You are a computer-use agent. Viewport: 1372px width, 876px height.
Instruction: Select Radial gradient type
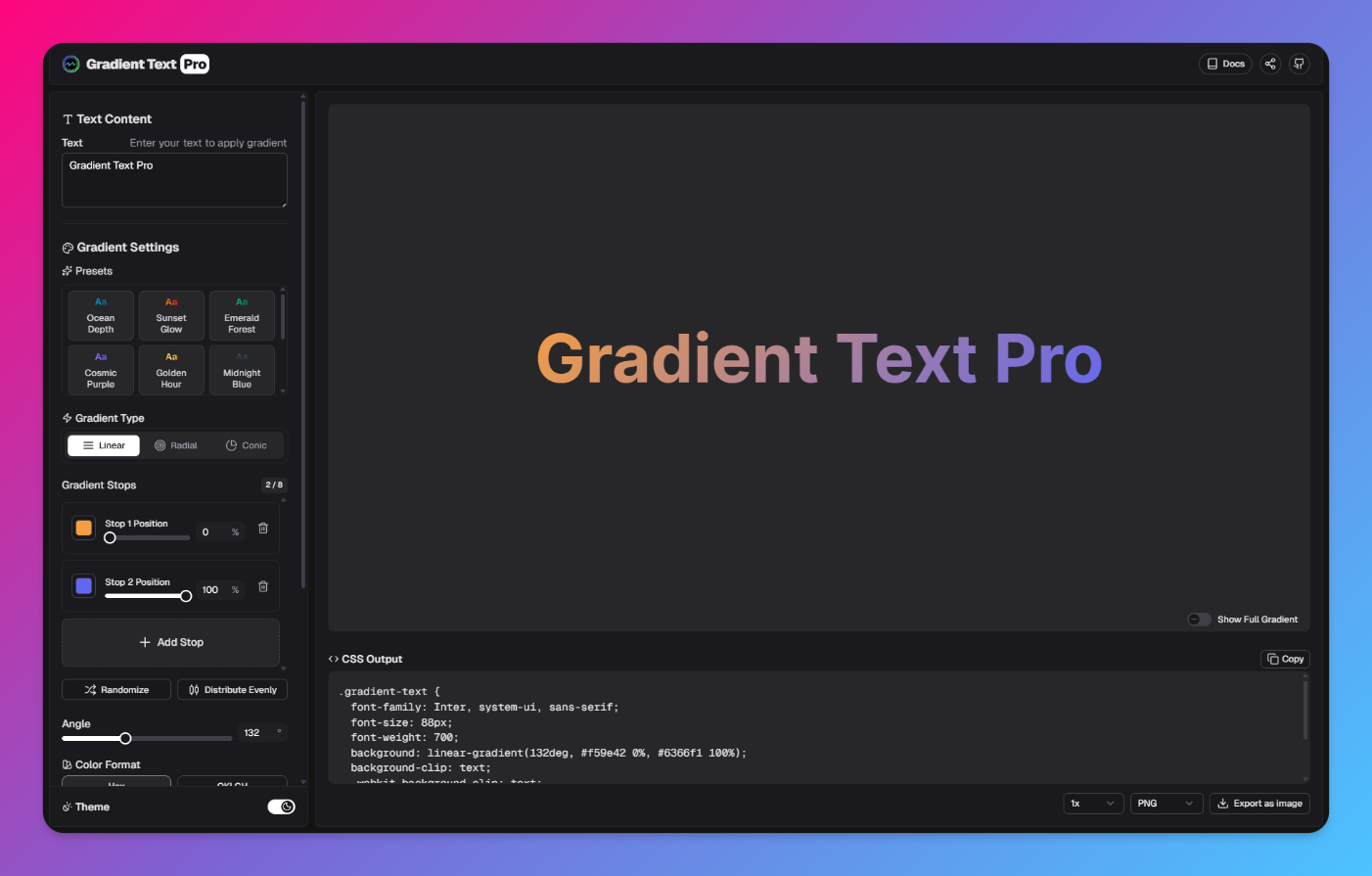tap(176, 445)
